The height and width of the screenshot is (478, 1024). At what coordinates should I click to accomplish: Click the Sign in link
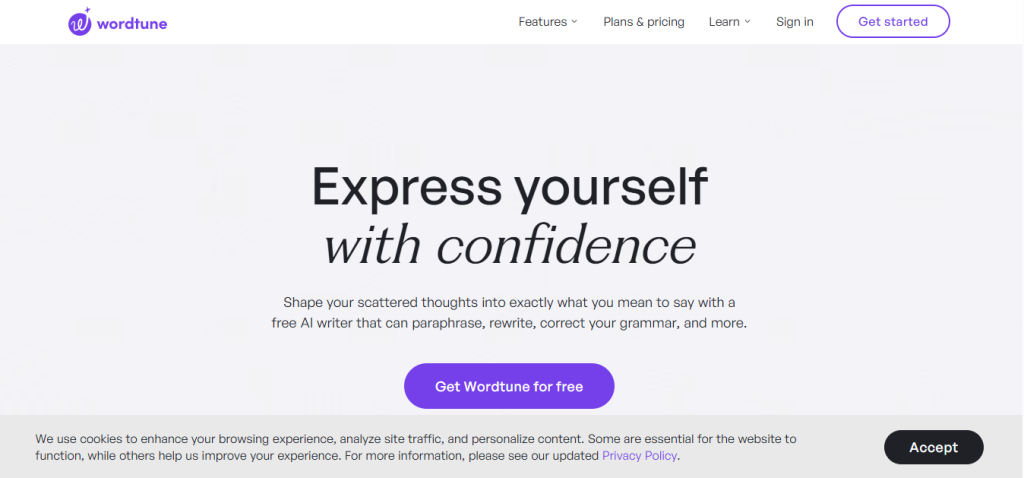795,22
